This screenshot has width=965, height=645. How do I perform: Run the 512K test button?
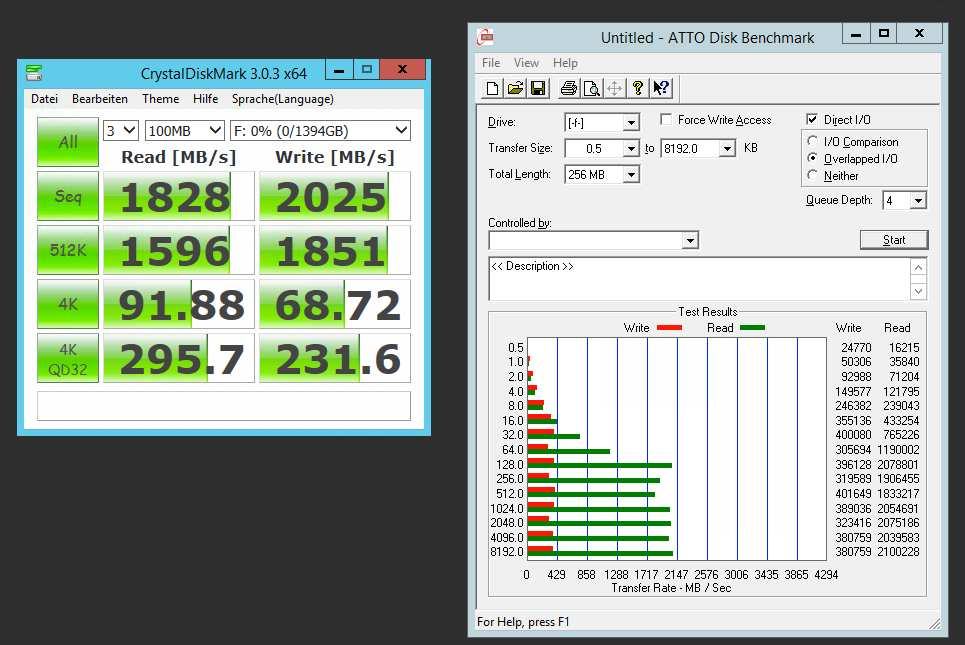pos(68,250)
